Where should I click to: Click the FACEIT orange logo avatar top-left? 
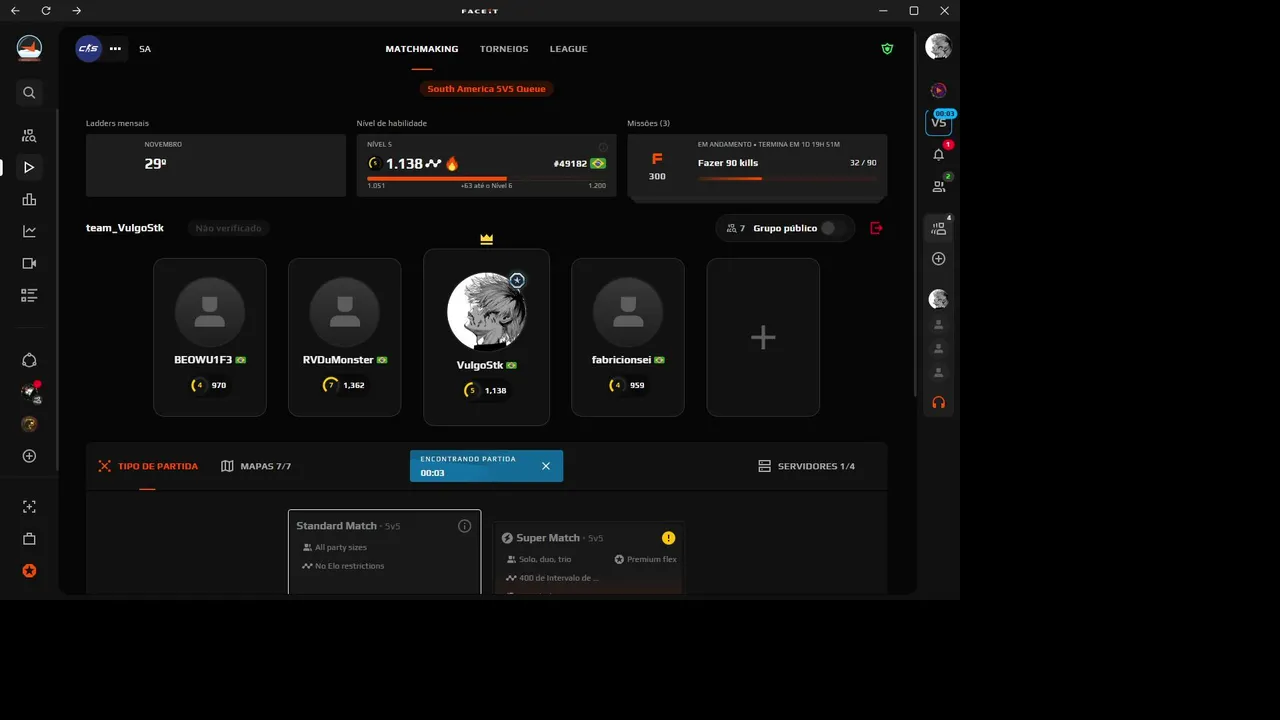coord(29,47)
